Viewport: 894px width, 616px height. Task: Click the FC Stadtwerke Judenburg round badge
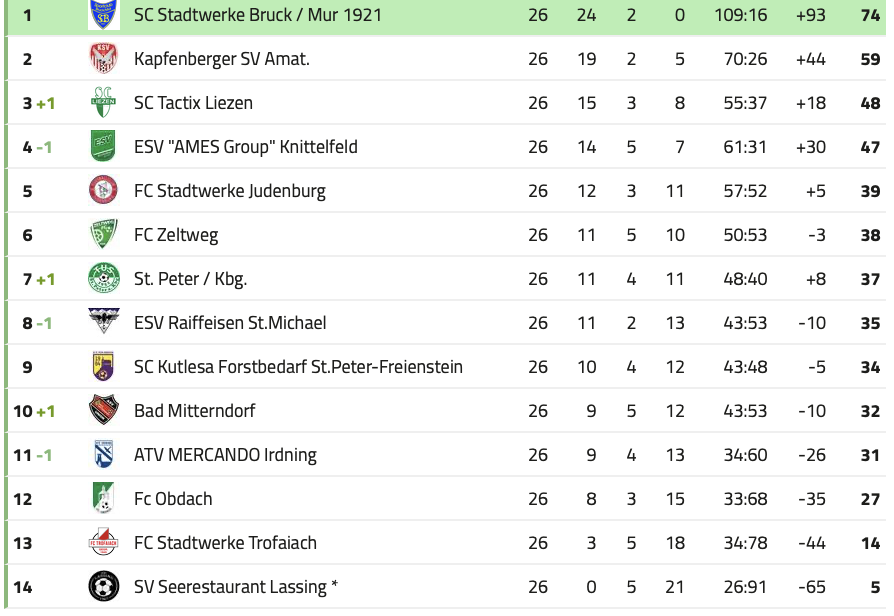click(x=104, y=190)
